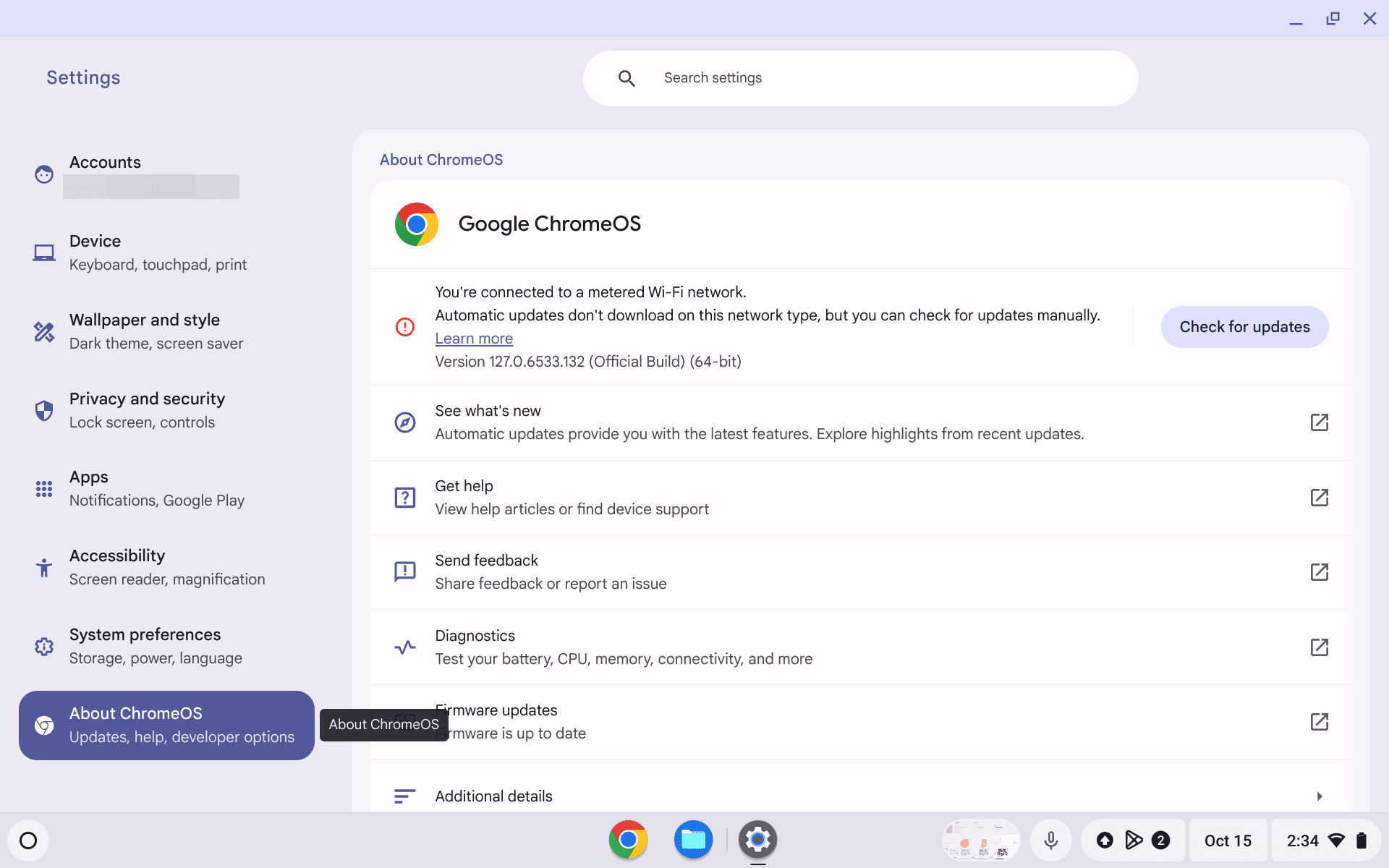Open the search magnifier icon
1389x868 pixels.
pyautogui.click(x=626, y=77)
